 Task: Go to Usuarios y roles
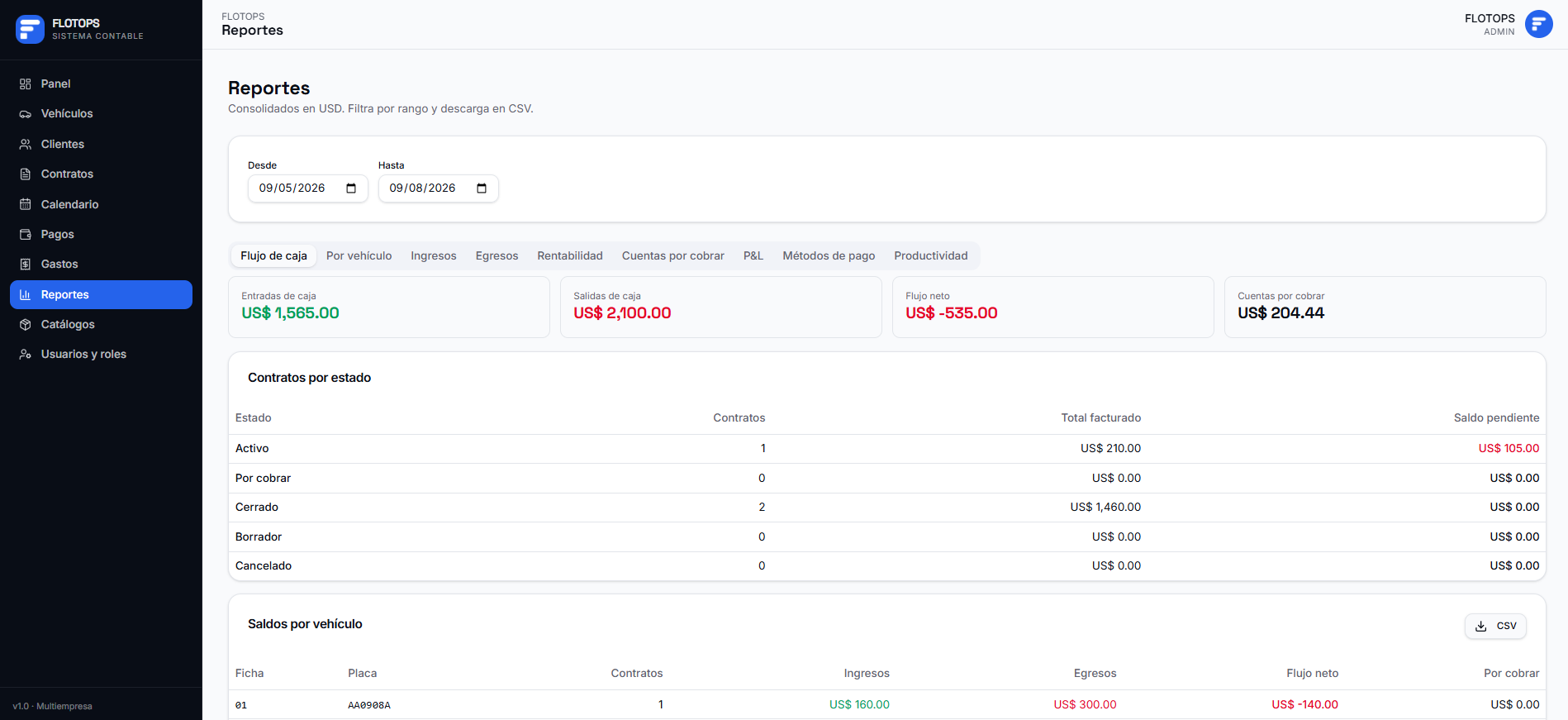click(101, 355)
